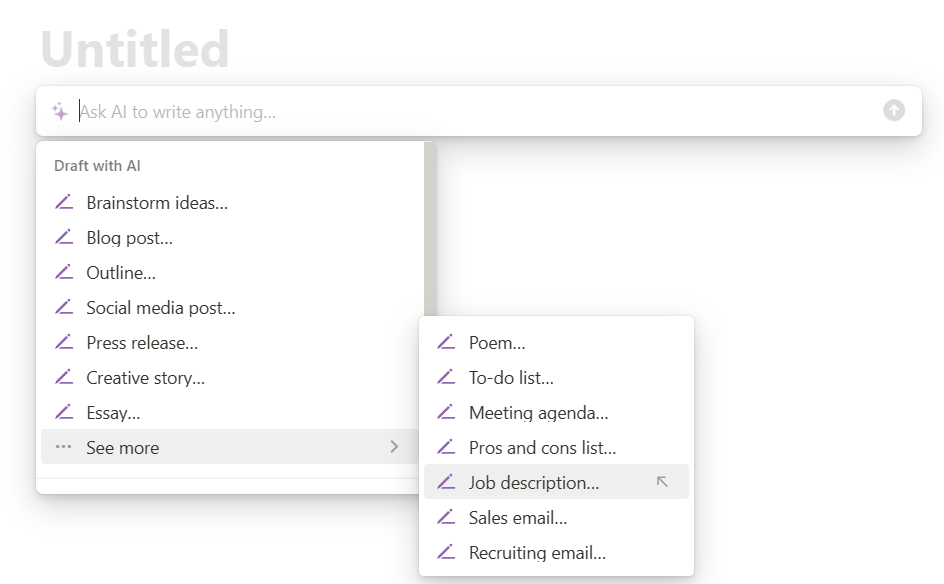Viewport: 944px width, 584px height.
Task: Click the pencil icon next to Sales email
Action: (446, 518)
